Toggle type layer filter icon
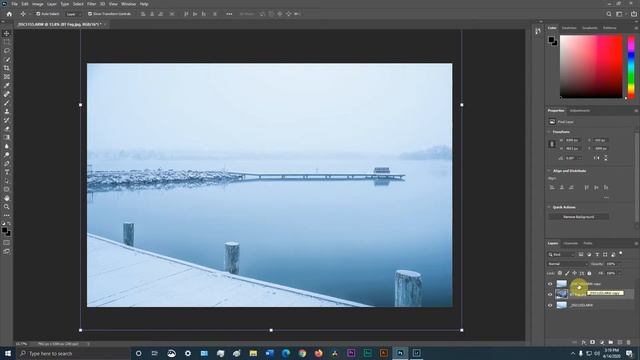This screenshot has height=360, width=640. coord(597,254)
